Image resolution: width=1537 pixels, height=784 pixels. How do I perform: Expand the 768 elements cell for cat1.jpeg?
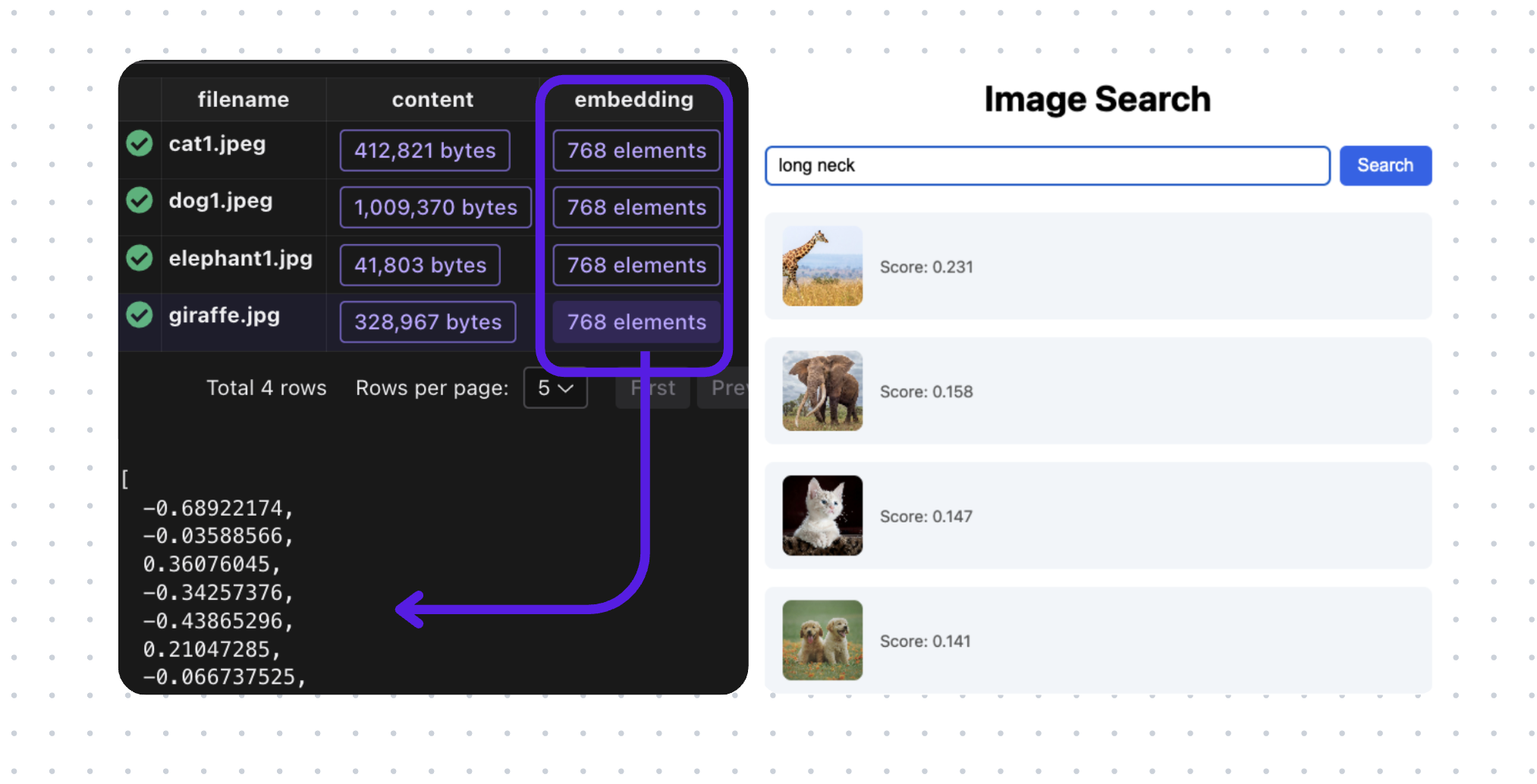click(636, 151)
